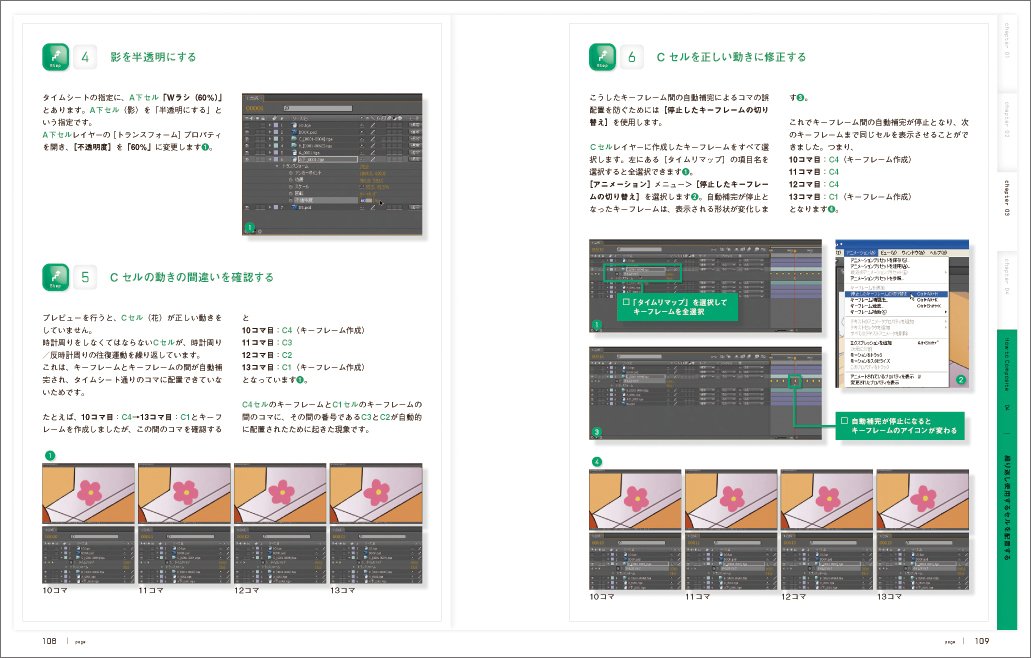Click layer 7 label color square, Step 4 panel

point(276,207)
